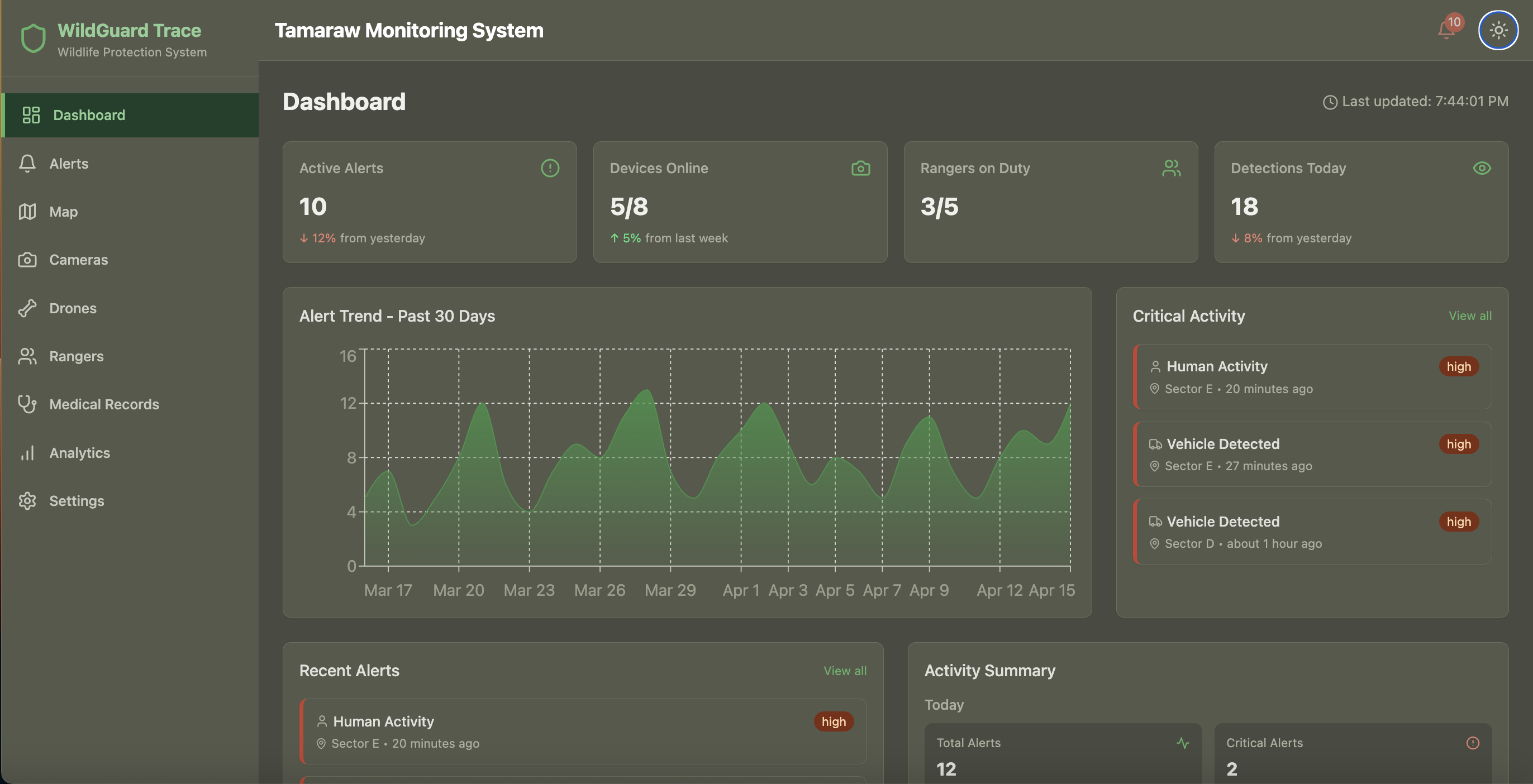Viewport: 1533px width, 784px height.
Task: Open the Alerts page in sidebar
Action: [x=68, y=164]
